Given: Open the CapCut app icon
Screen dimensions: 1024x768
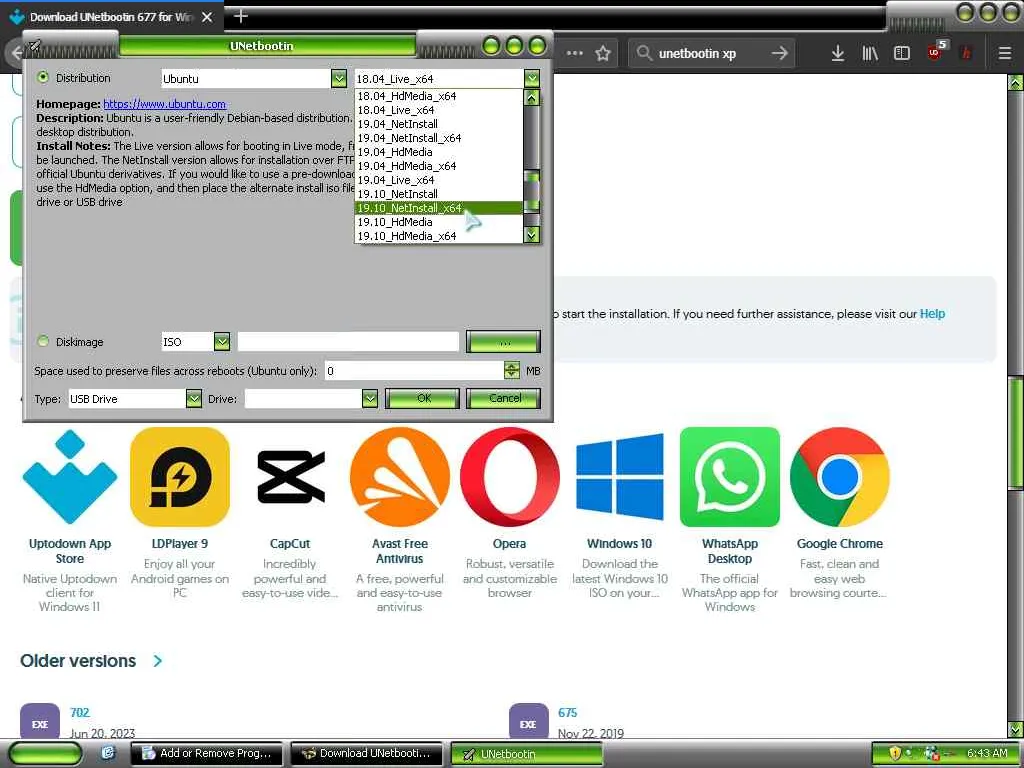Looking at the screenshot, I should coord(290,477).
